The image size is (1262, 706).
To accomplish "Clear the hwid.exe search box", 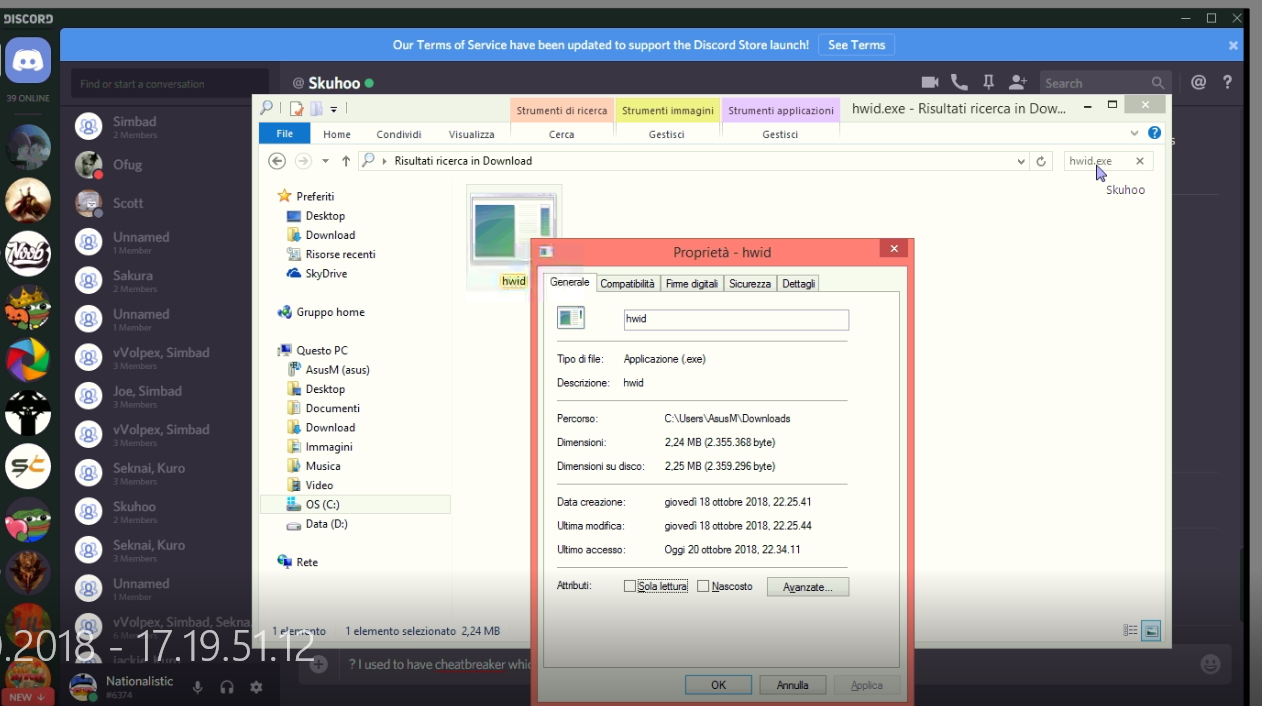I will 1139,161.
